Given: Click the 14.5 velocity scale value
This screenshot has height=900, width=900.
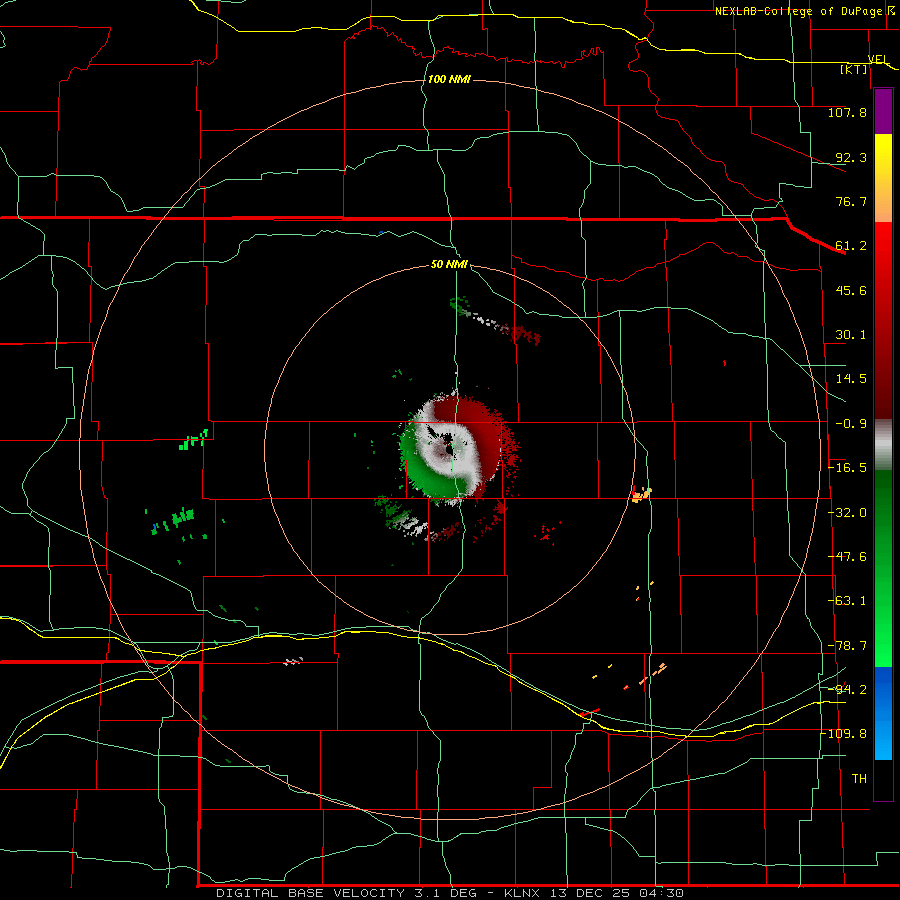Looking at the screenshot, I should pyautogui.click(x=851, y=379).
